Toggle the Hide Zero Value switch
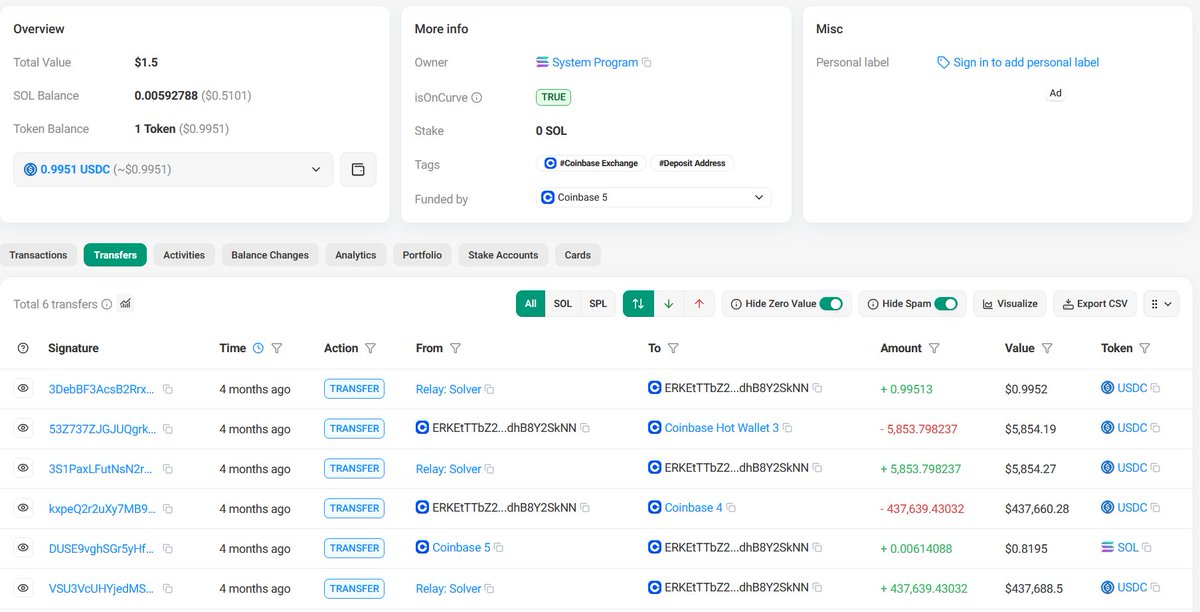1200x612 pixels. pos(831,304)
